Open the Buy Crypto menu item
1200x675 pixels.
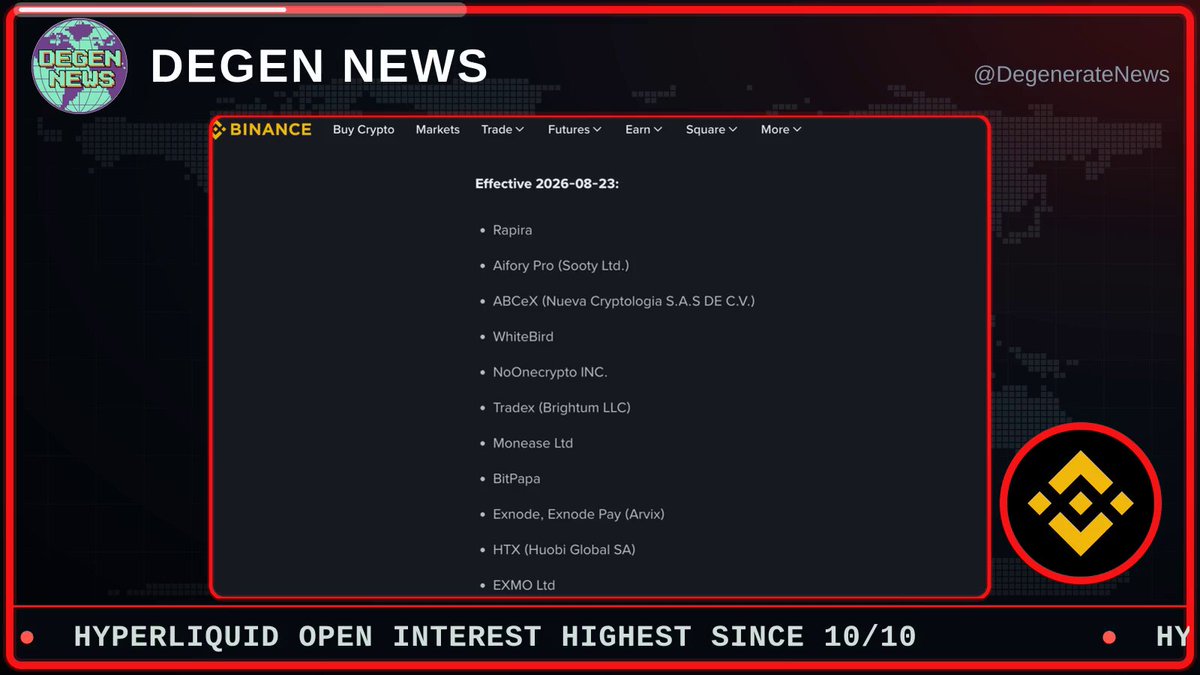364,130
